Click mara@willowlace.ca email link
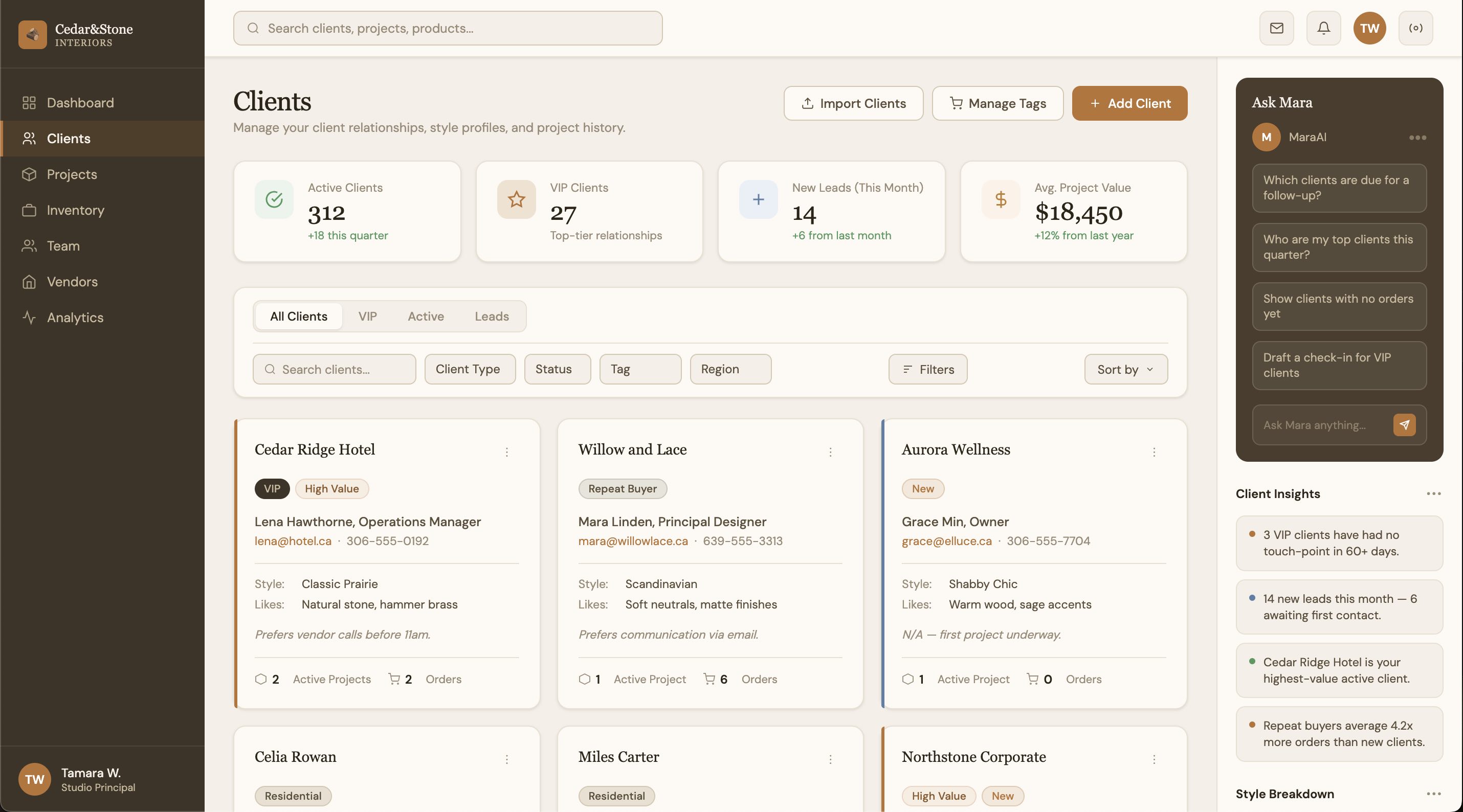This screenshot has height=812, width=1463. tap(633, 541)
